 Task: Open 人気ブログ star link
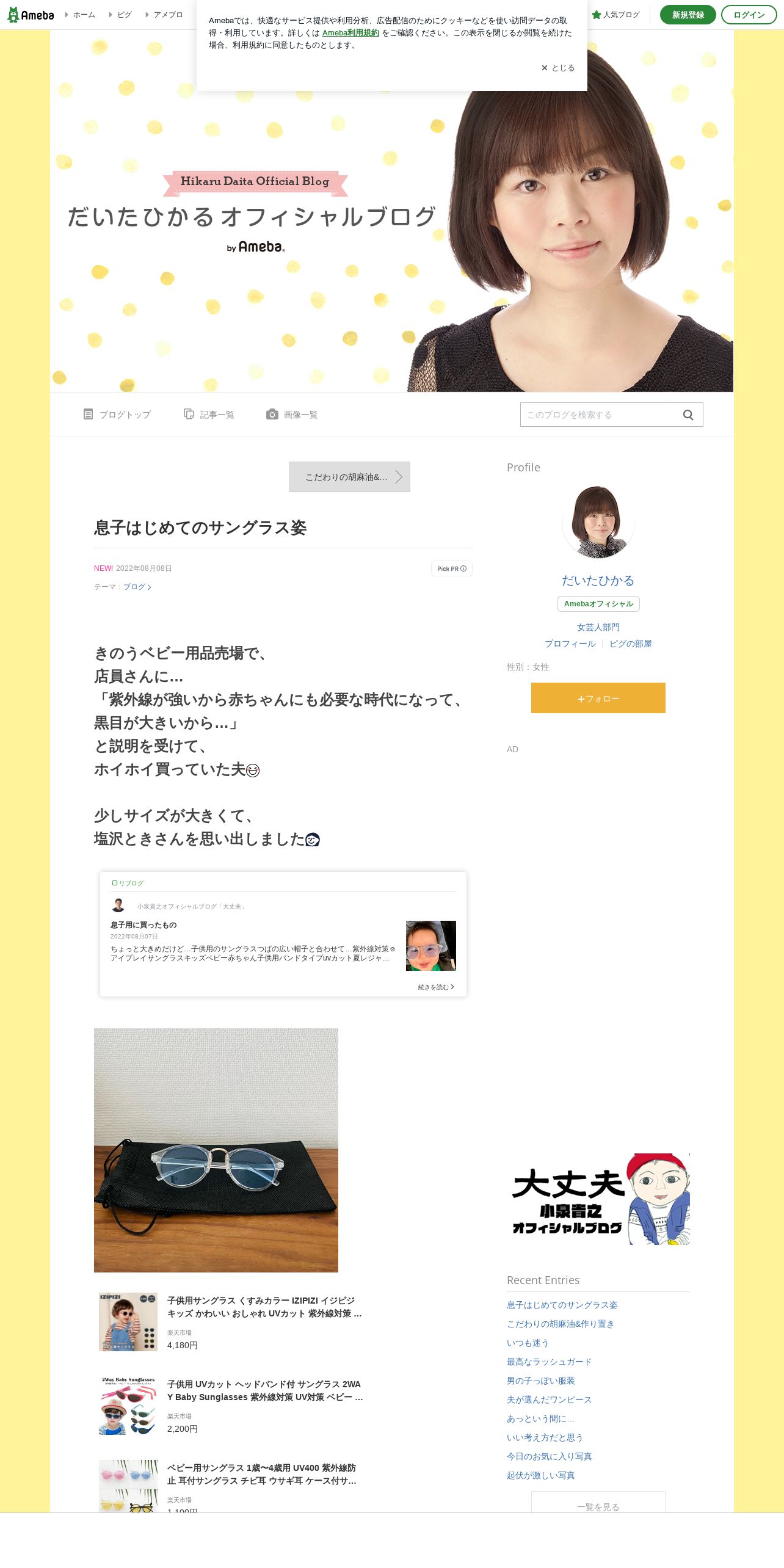616,15
